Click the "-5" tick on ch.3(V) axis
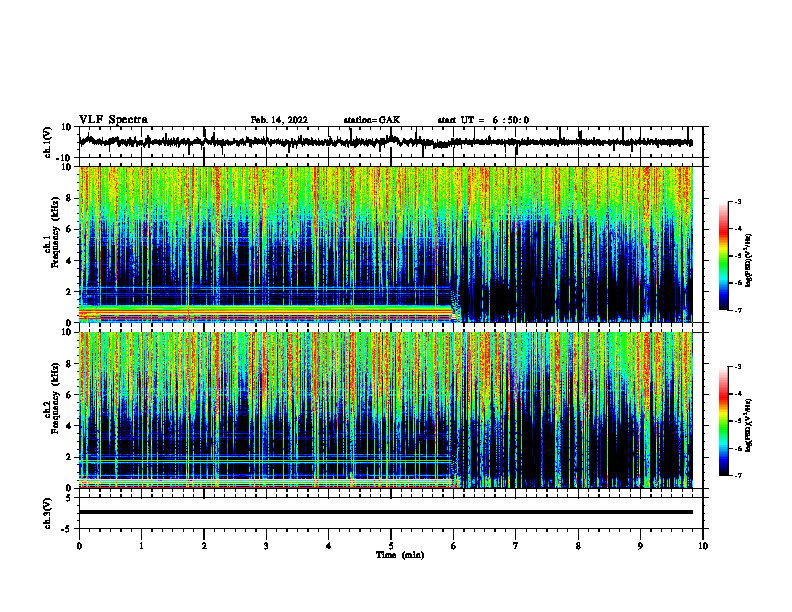792x612 pixels. tap(68, 529)
